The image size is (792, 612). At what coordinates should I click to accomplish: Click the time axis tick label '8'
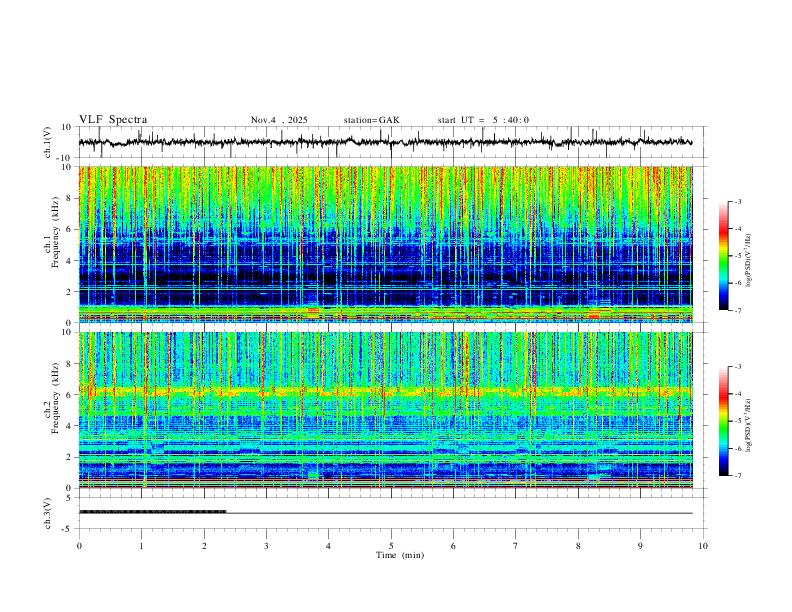click(x=578, y=546)
